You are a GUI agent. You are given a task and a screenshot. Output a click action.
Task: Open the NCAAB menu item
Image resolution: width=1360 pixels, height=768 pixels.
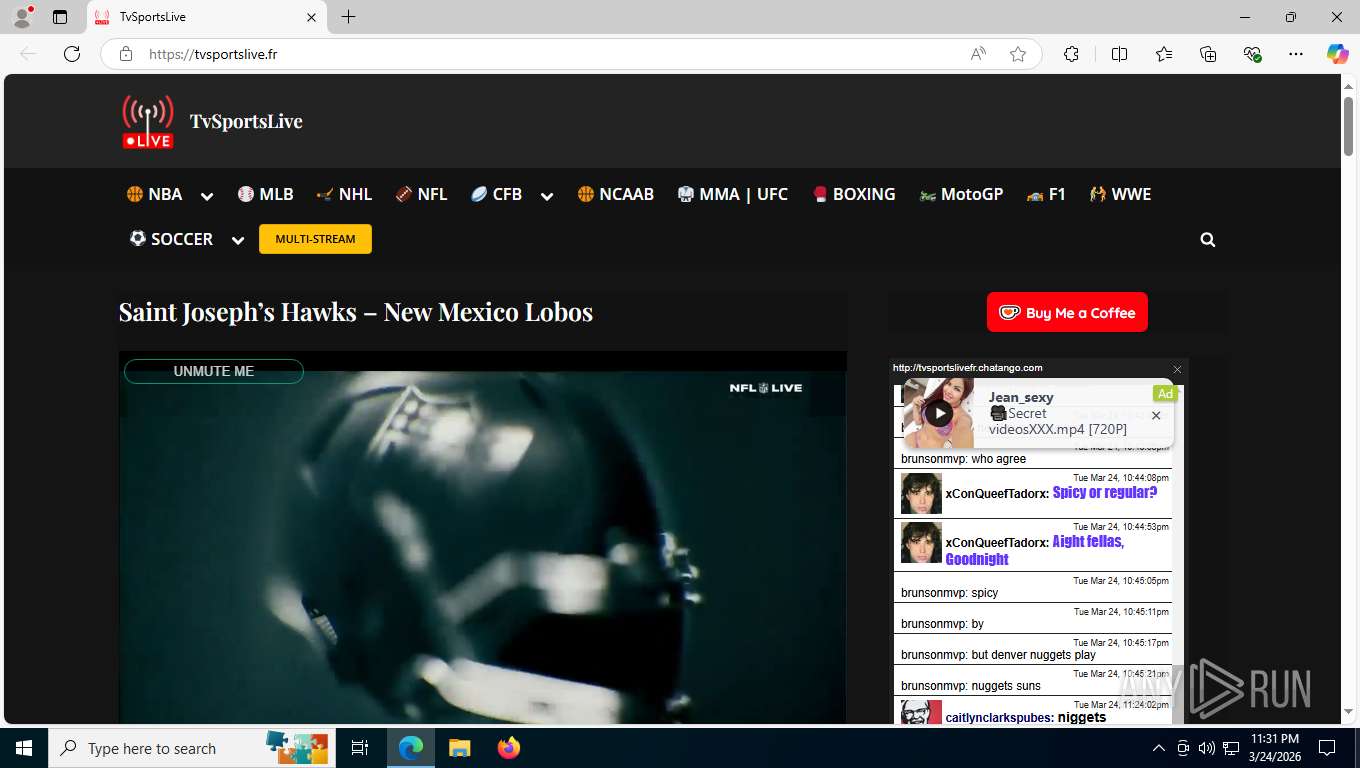(x=616, y=194)
